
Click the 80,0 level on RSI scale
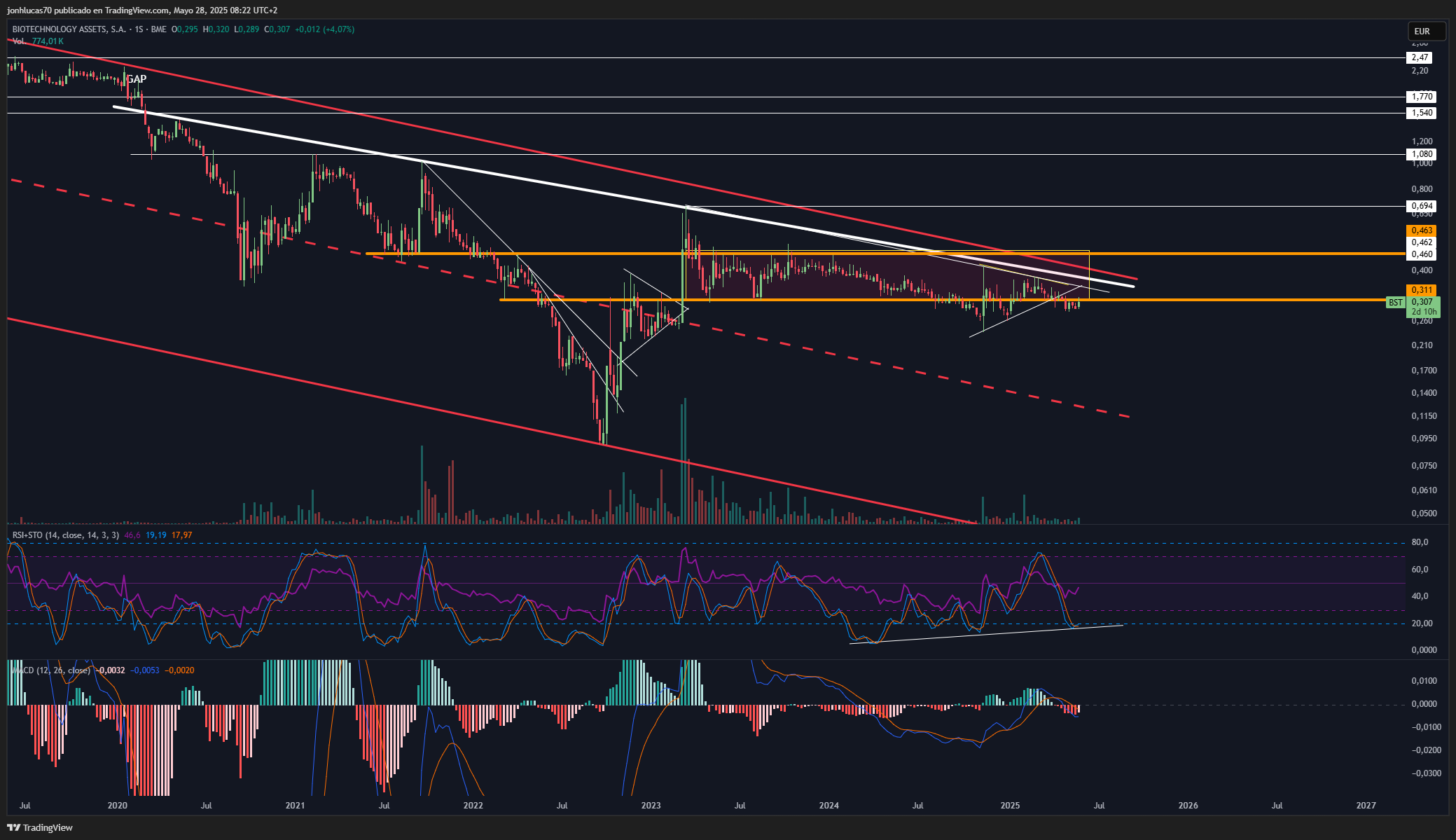(x=1420, y=542)
